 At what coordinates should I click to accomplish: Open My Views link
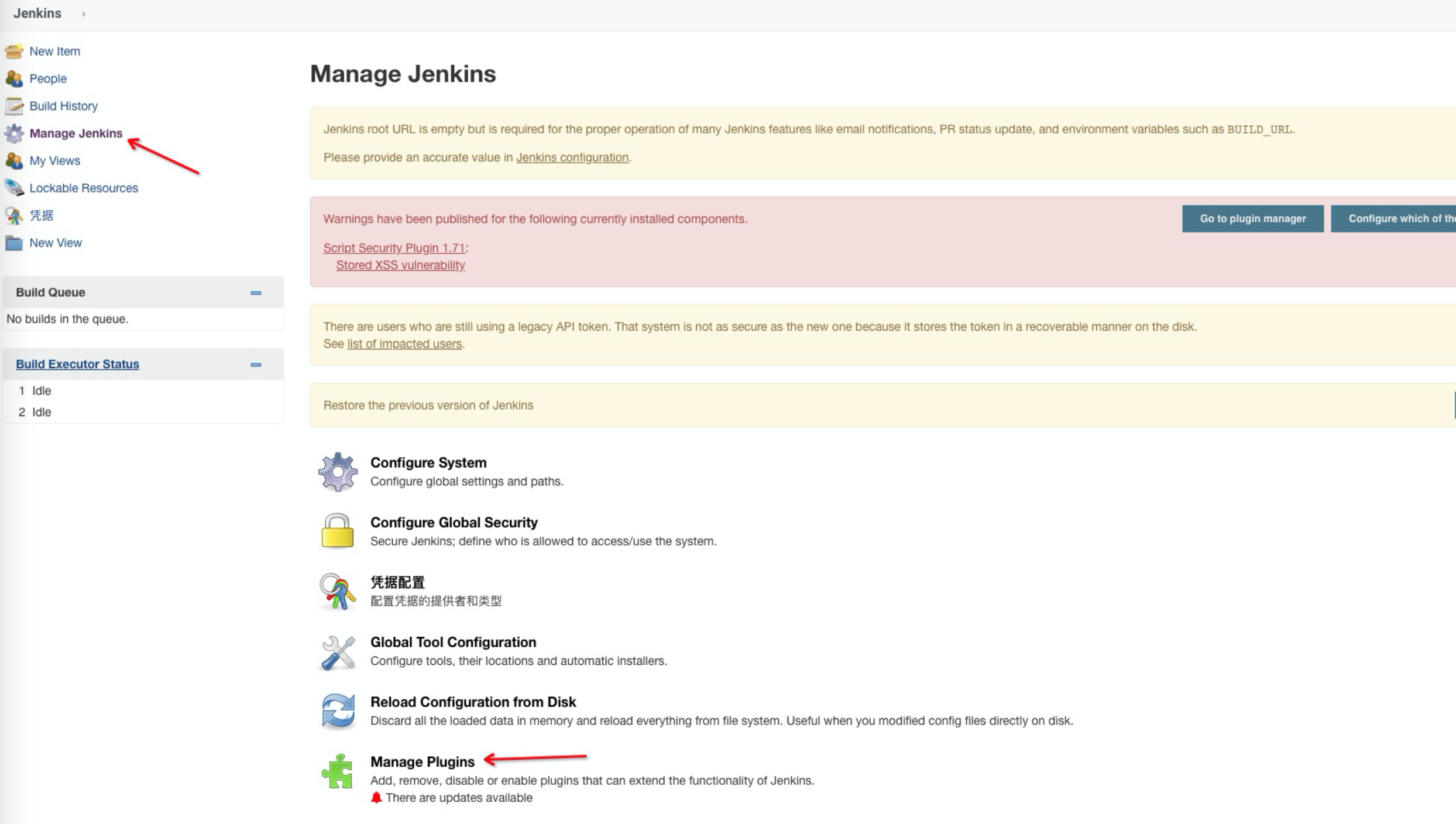54,160
